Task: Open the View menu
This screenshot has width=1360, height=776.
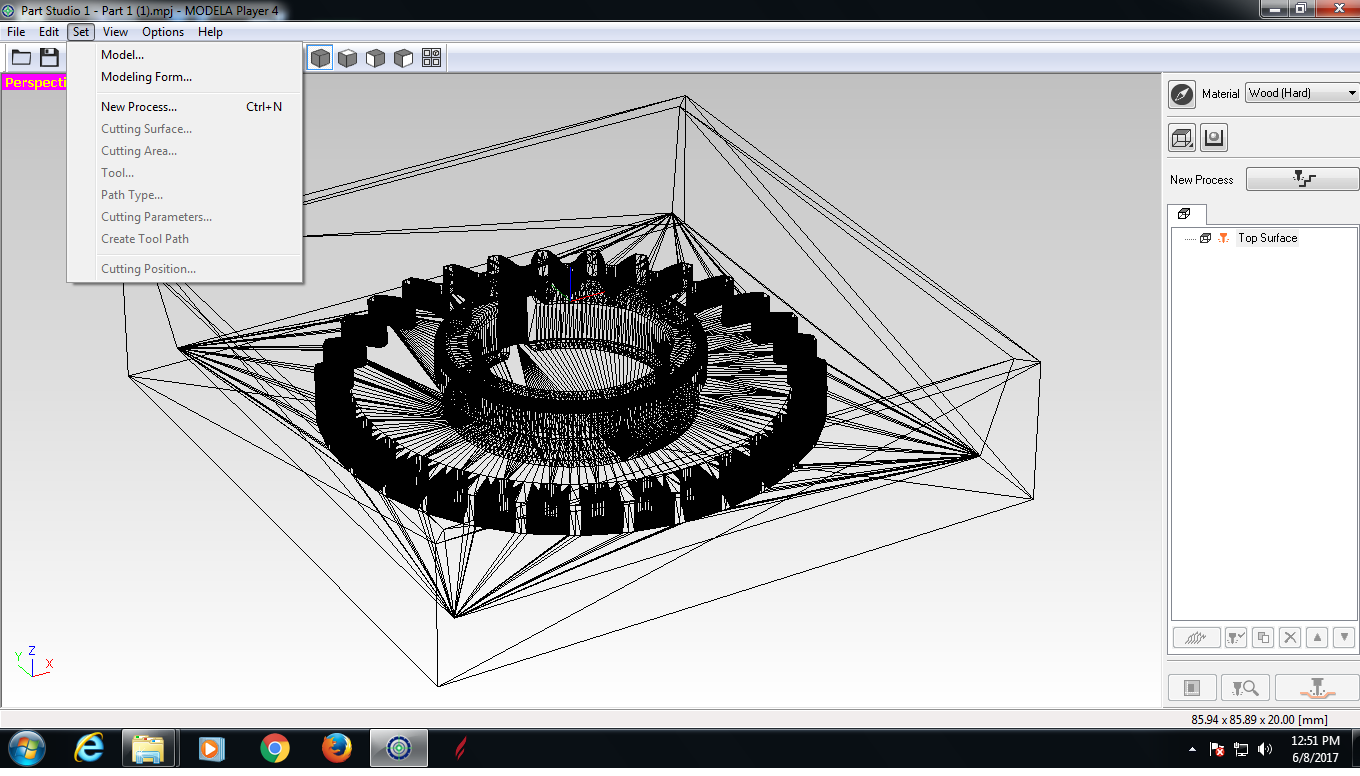Action: [115, 32]
